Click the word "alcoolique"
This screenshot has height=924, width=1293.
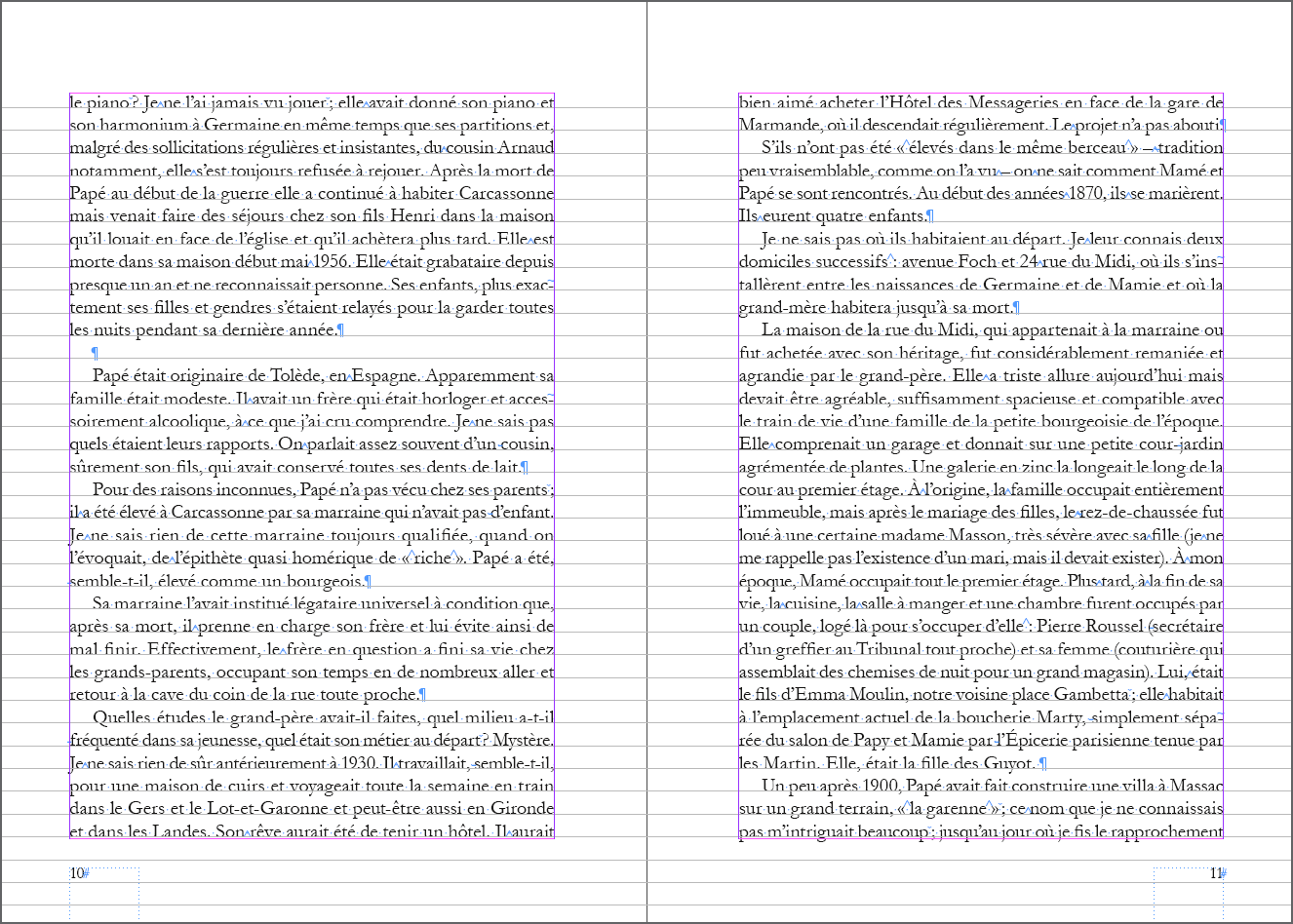point(185,421)
